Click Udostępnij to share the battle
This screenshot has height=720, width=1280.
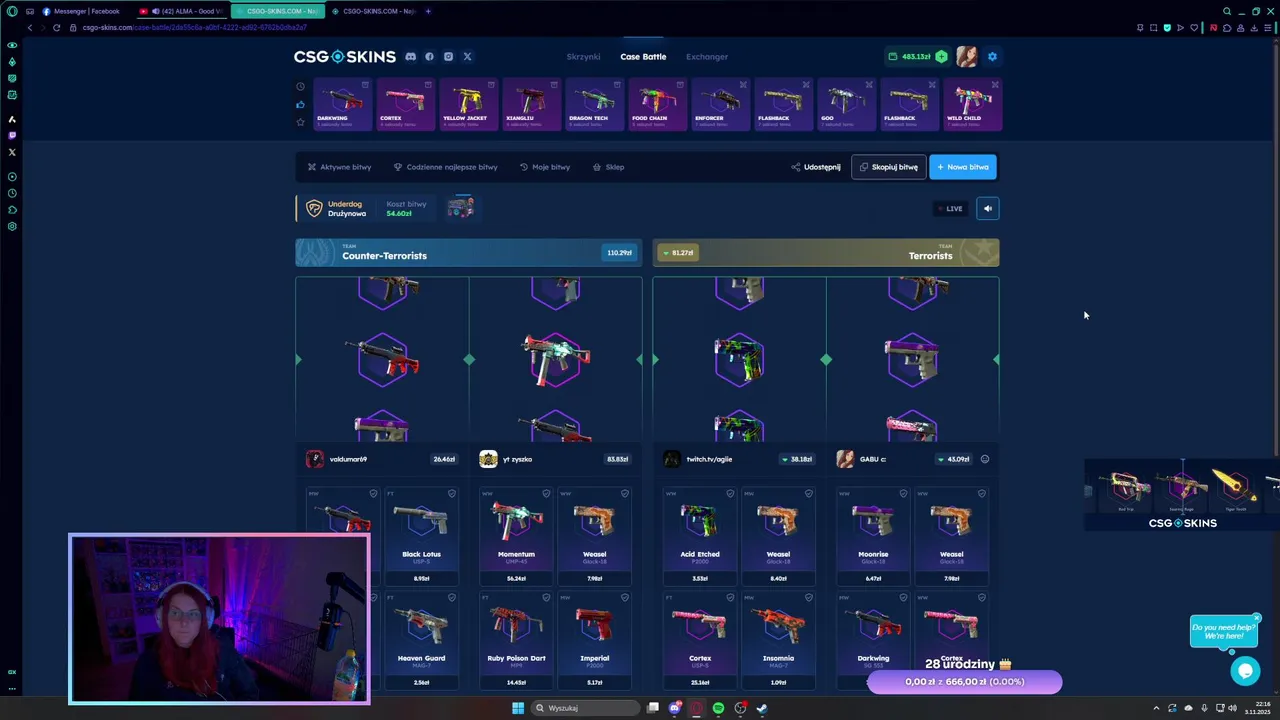[x=816, y=167]
